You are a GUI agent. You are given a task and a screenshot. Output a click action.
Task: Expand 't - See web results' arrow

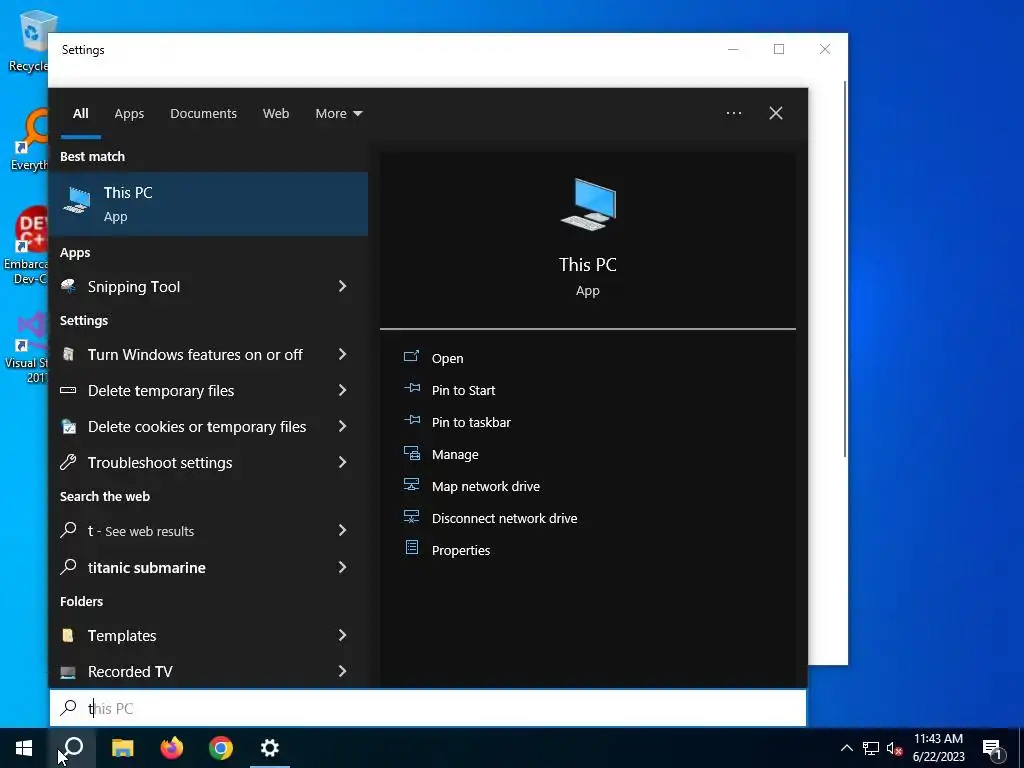(x=342, y=530)
